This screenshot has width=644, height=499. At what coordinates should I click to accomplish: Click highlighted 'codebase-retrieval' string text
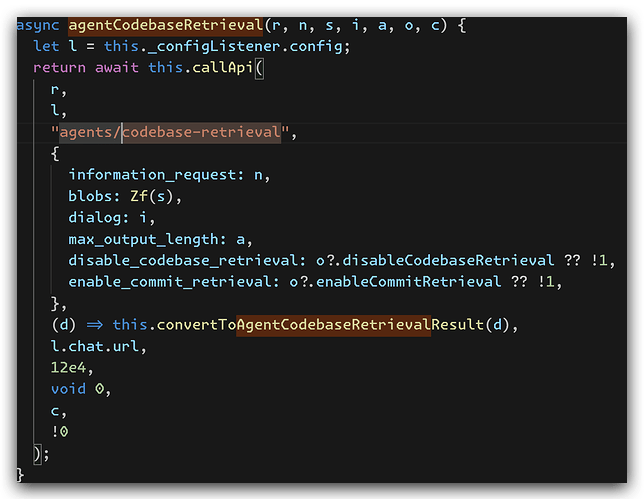(202, 132)
